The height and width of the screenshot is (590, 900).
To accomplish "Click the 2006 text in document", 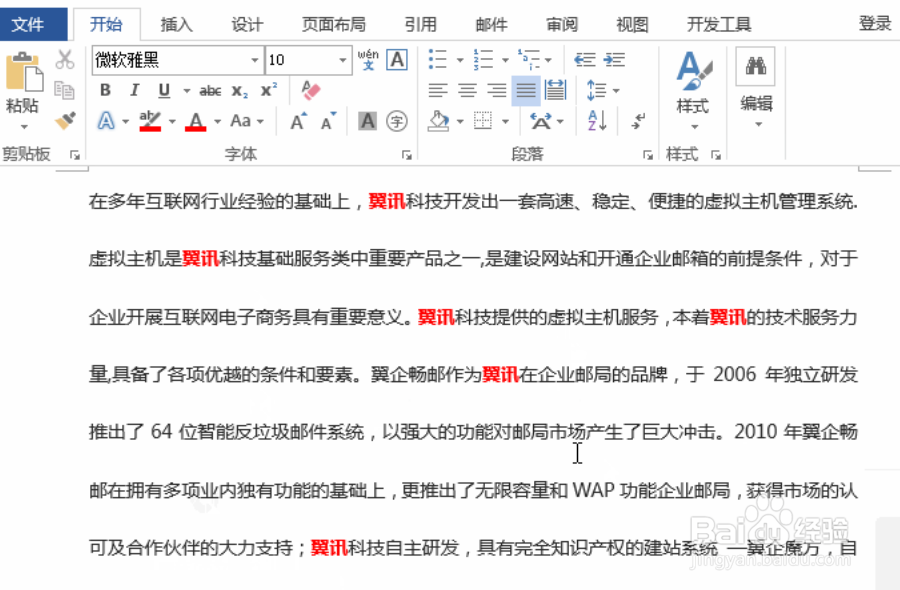I will [x=735, y=374].
